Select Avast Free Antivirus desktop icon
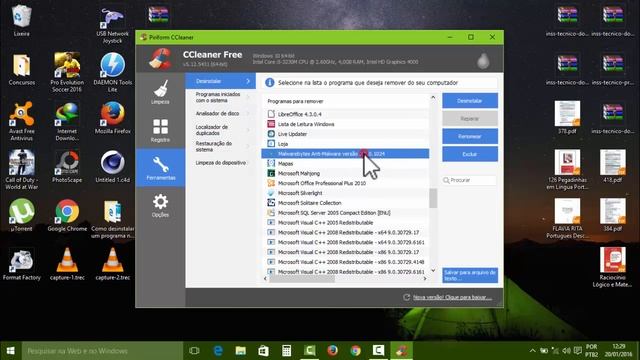Viewport: 640px width, 360px height. tap(21, 121)
